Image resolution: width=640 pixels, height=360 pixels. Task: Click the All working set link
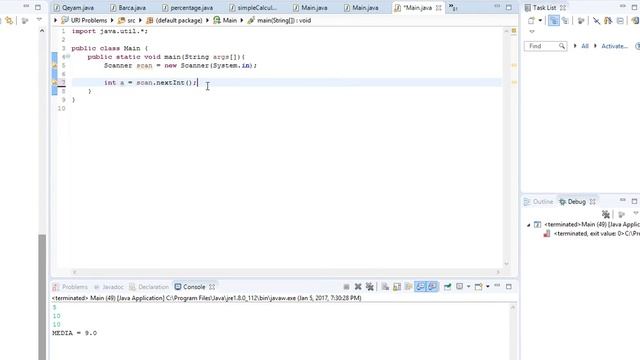584,46
